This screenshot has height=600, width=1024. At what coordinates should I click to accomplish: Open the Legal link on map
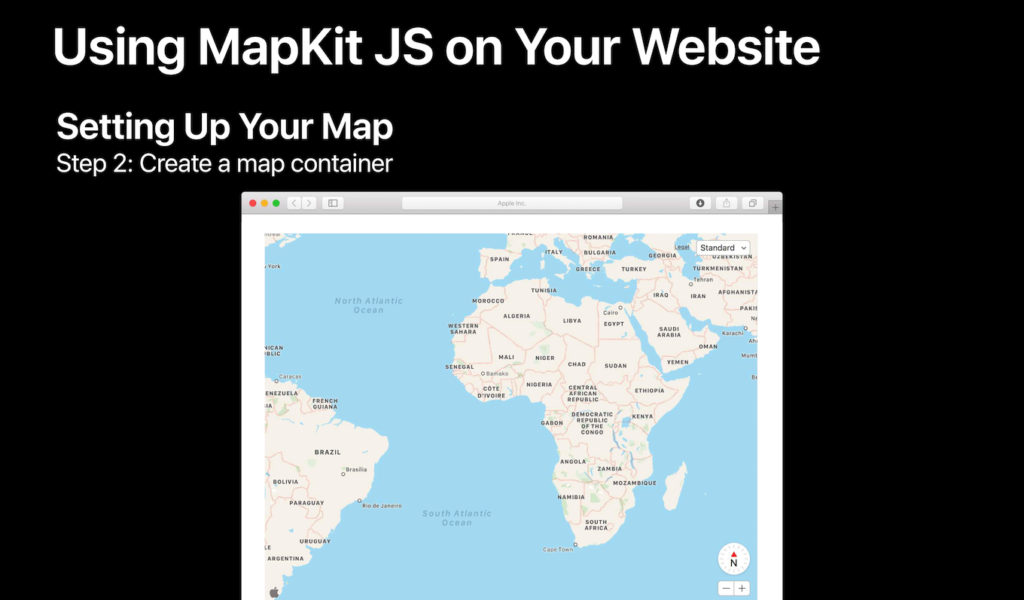(x=683, y=247)
